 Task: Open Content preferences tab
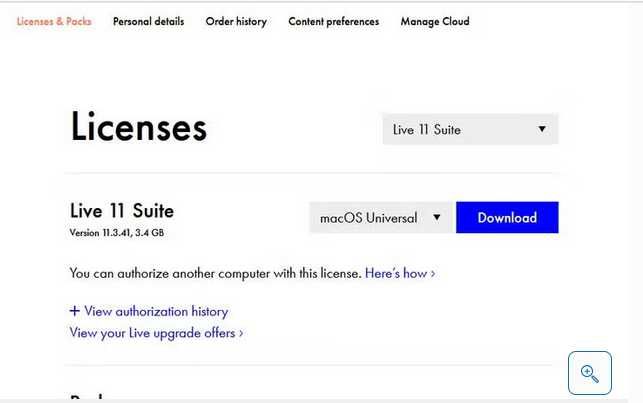coord(334,21)
